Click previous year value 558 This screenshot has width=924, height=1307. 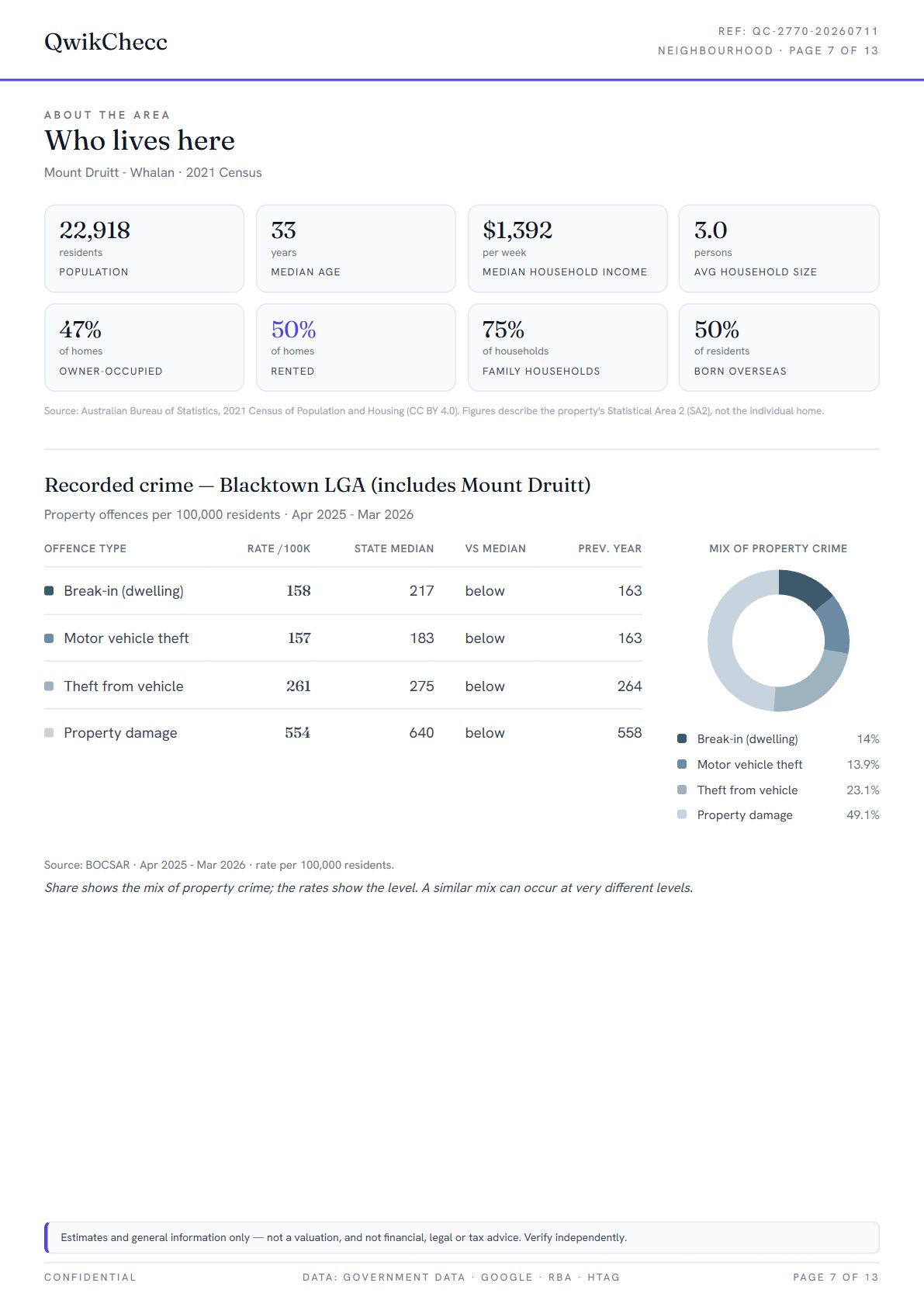click(x=629, y=733)
